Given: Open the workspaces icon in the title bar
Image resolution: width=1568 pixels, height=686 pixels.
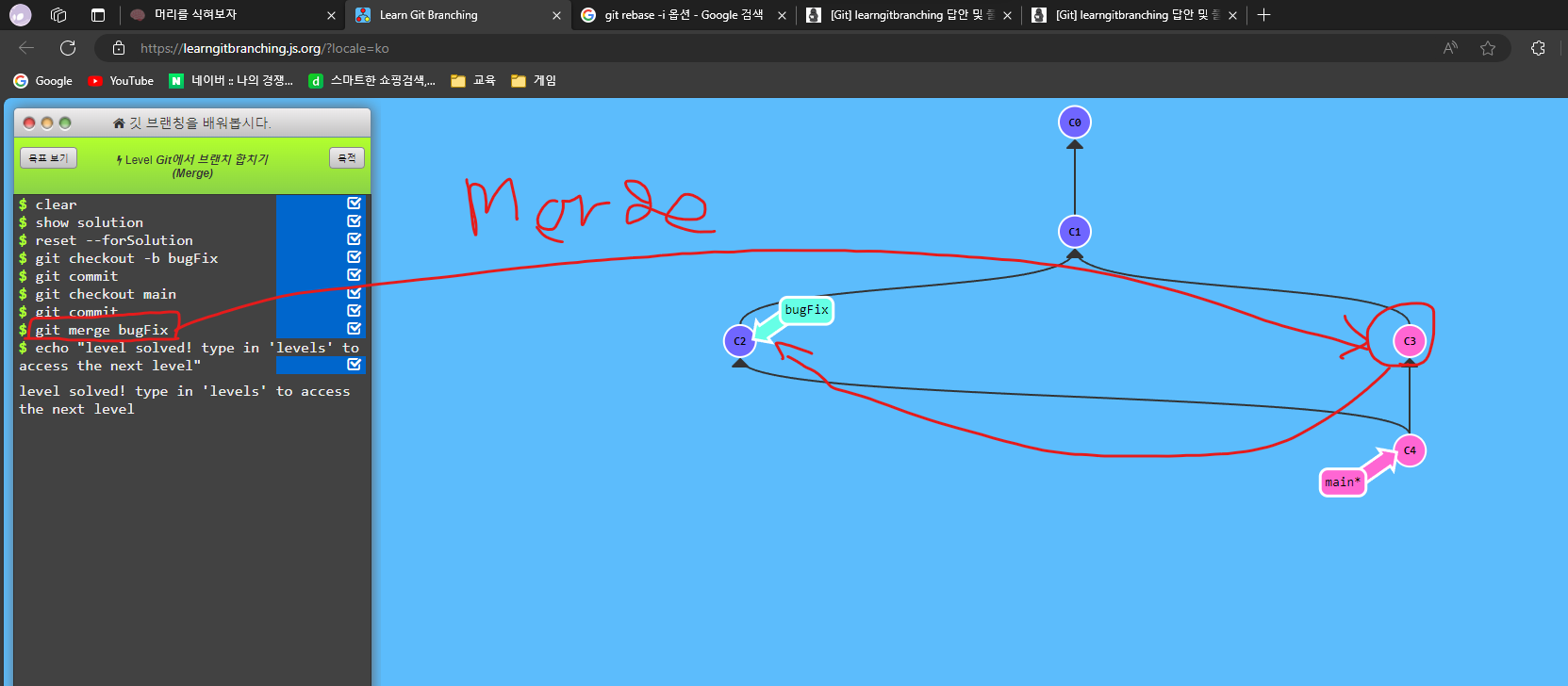Looking at the screenshot, I should pos(58,15).
